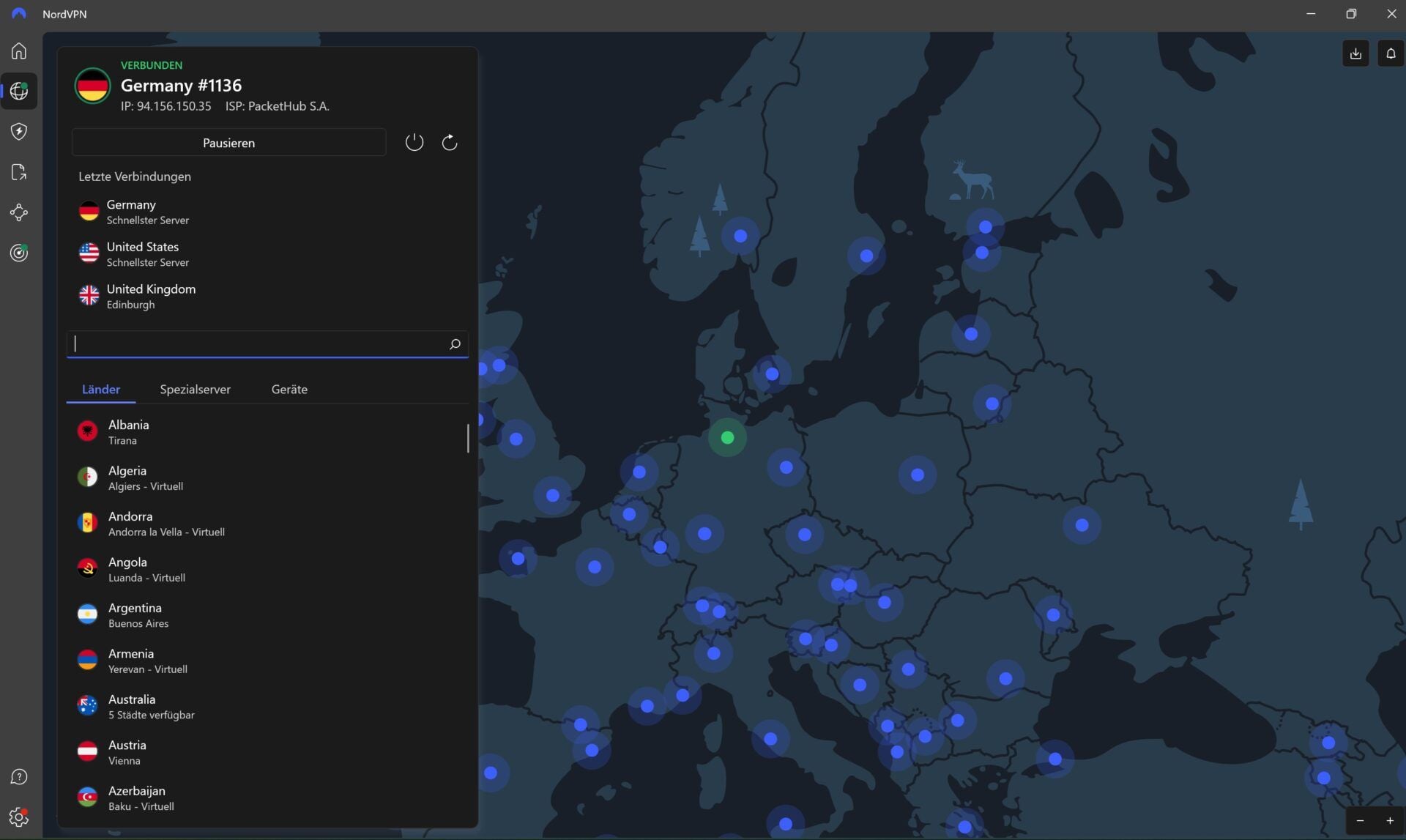Open the downloads icon in the top right
This screenshot has height=840, width=1406.
[1355, 53]
